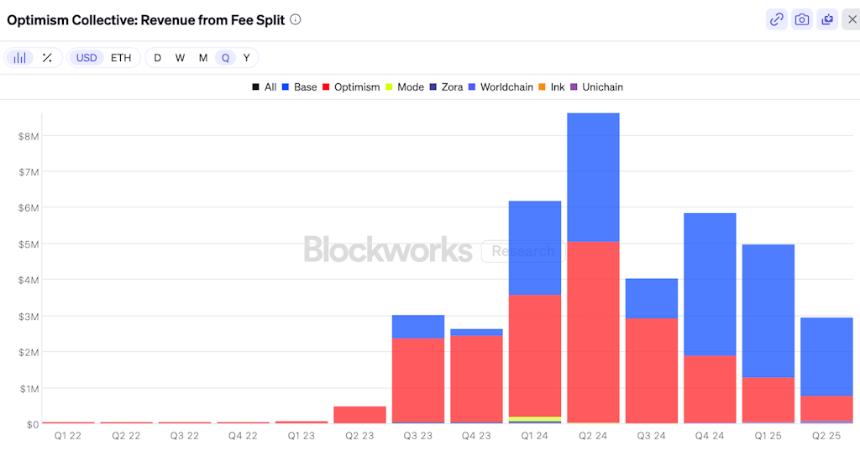
Task: Toggle the Worldchain legend entry
Action: click(x=501, y=87)
